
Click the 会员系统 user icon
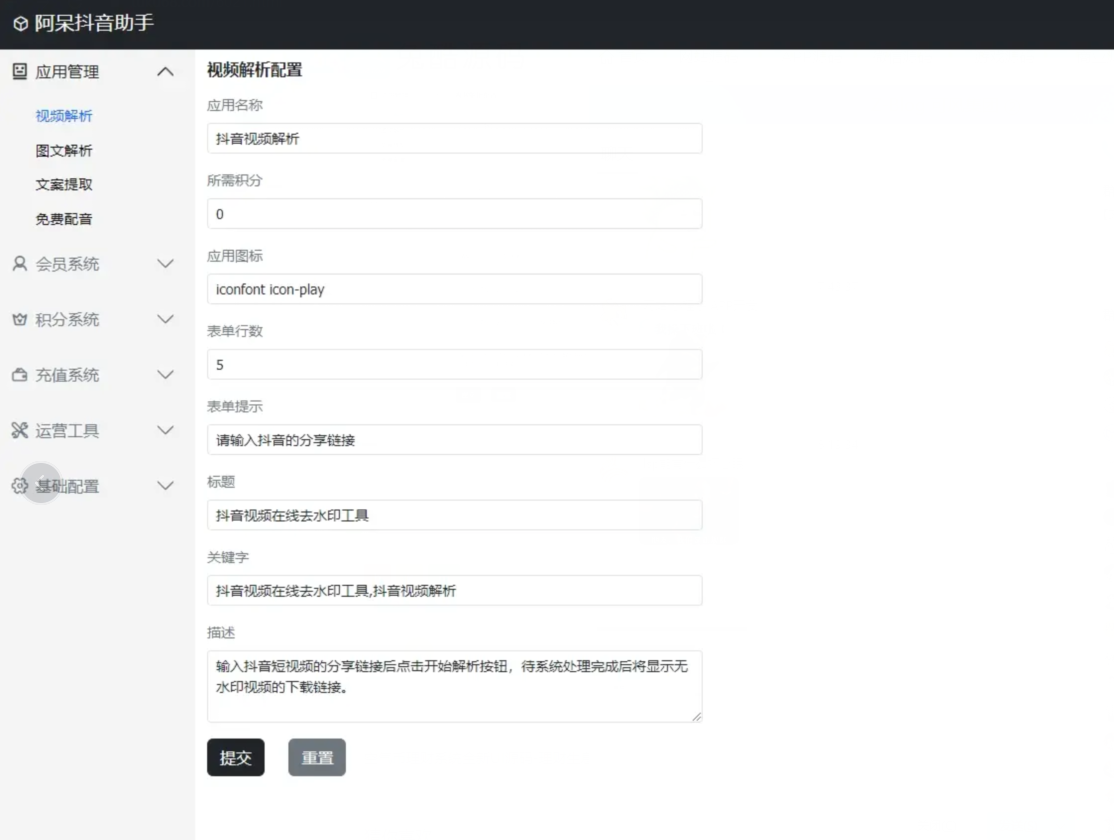click(x=19, y=264)
